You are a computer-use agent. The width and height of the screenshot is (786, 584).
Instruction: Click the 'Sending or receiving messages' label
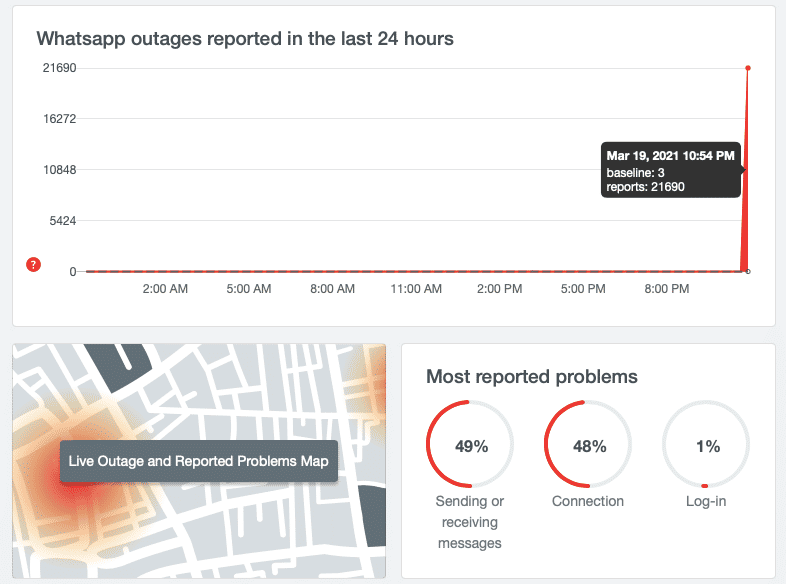point(470,522)
